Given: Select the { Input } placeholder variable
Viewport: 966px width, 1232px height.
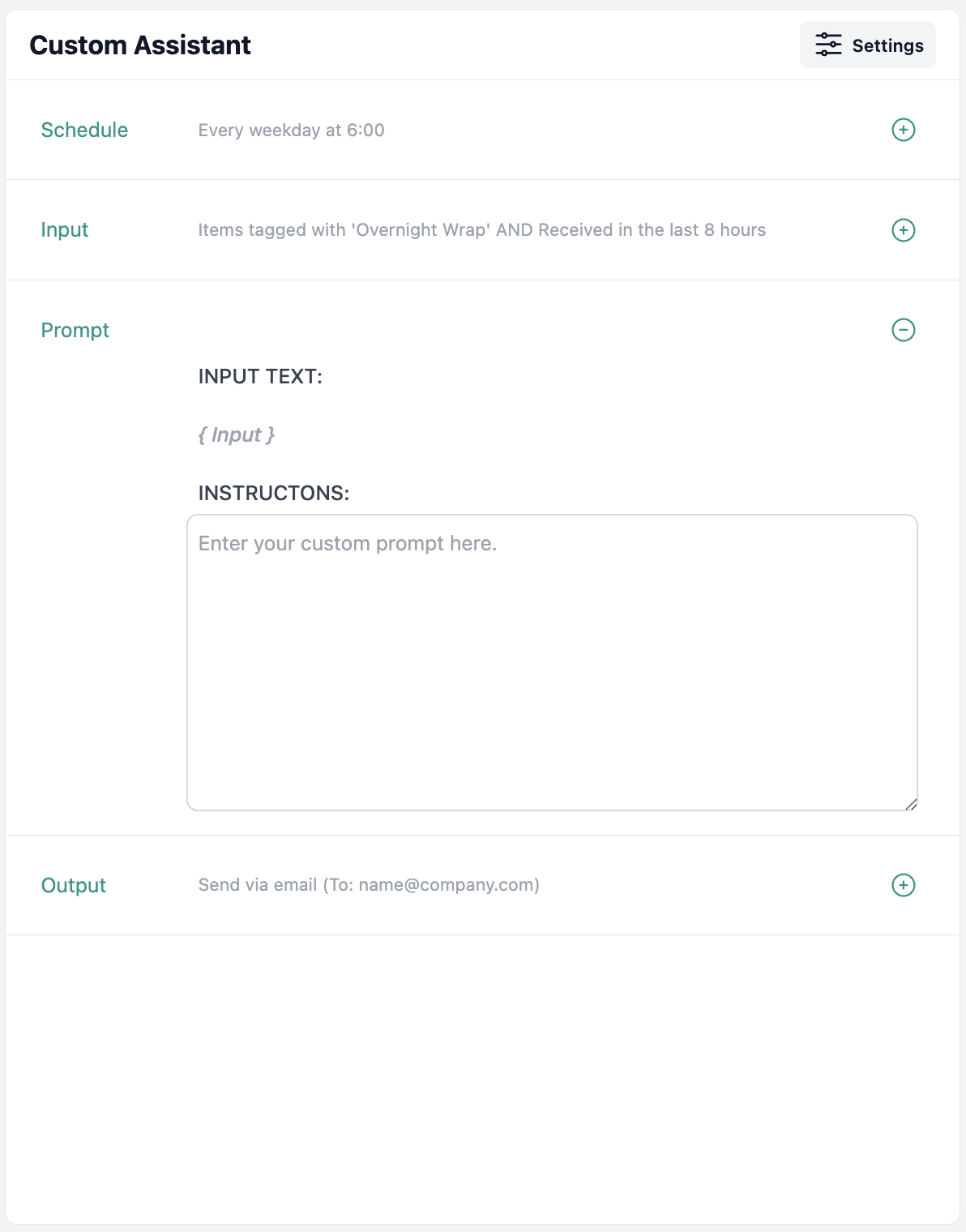Looking at the screenshot, I should (x=237, y=435).
